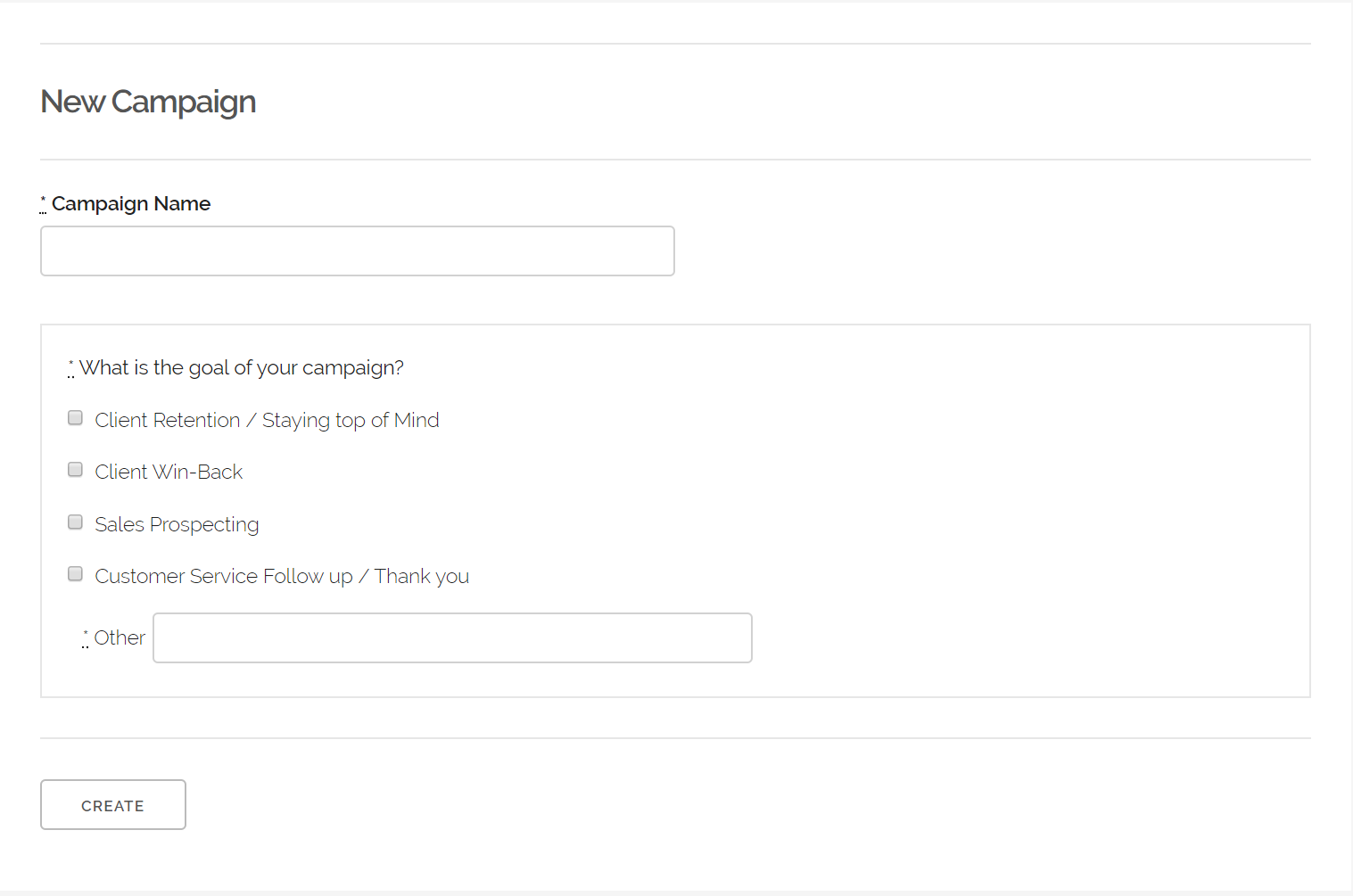Click into the Other goal text field
The width and height of the screenshot is (1353, 896).
pyautogui.click(x=452, y=637)
